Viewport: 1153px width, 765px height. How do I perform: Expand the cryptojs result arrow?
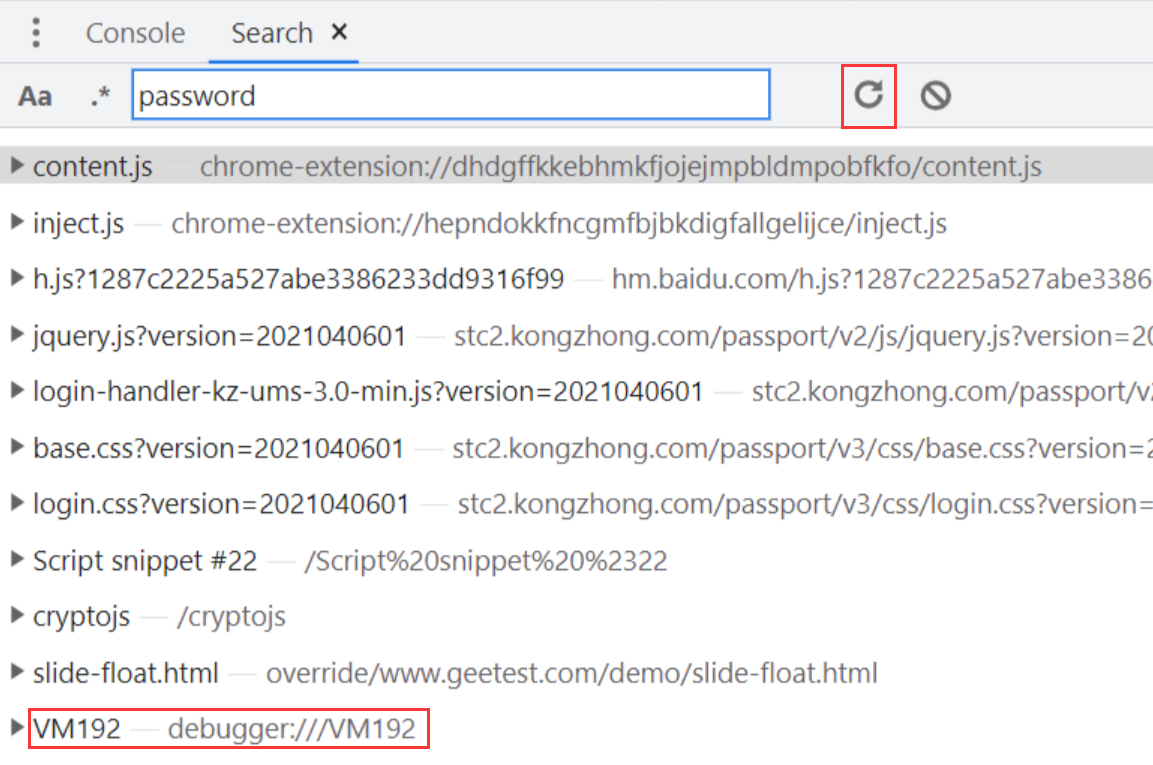click(x=17, y=615)
